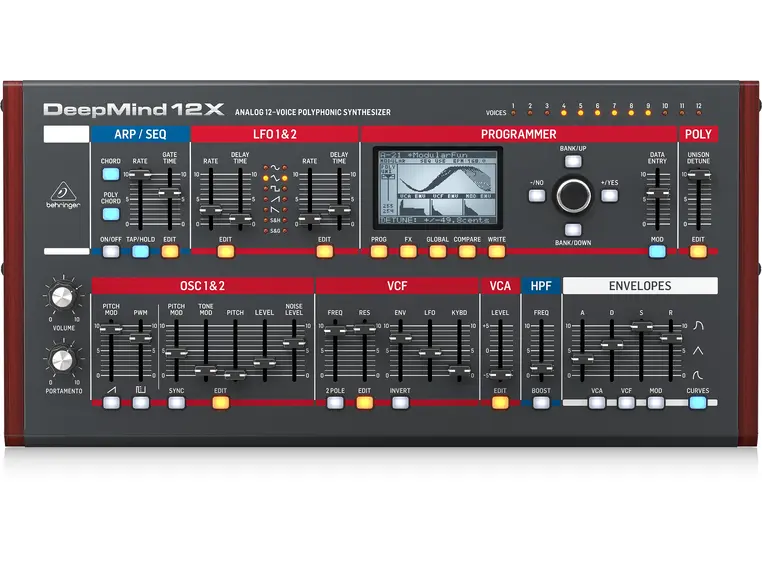Click the S&H label in LFO waveform list

coord(275,220)
